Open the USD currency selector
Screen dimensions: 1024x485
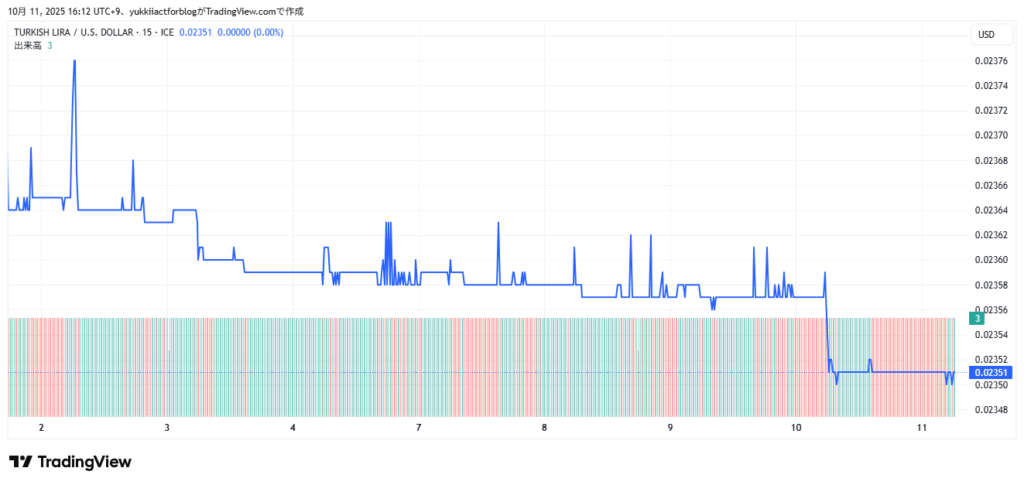(986, 35)
